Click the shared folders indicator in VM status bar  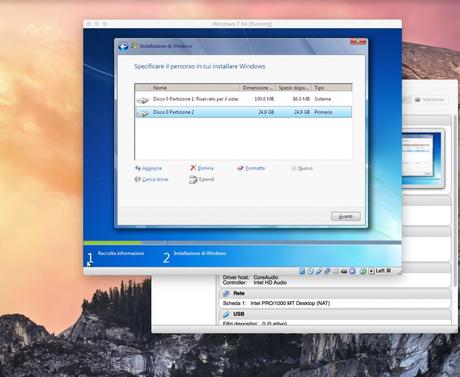click(x=335, y=271)
